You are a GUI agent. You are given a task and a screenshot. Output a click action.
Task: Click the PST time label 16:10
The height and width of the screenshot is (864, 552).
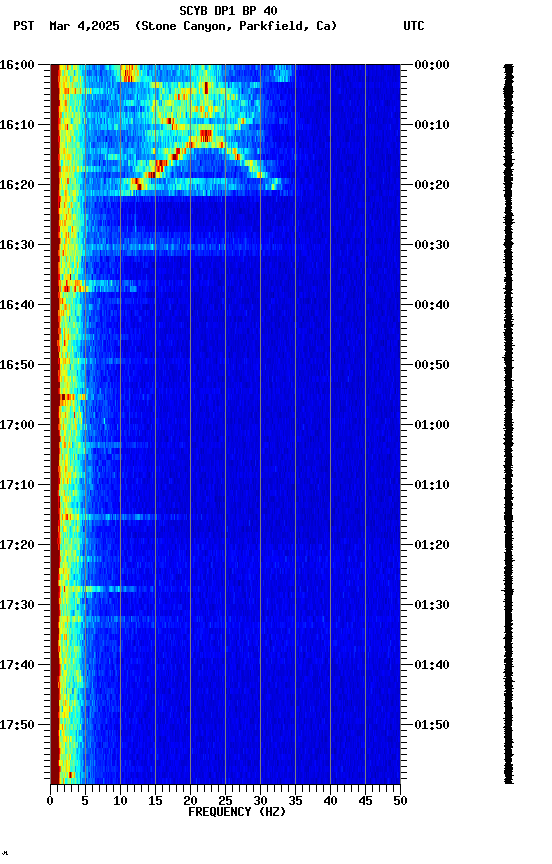[x=17, y=125]
